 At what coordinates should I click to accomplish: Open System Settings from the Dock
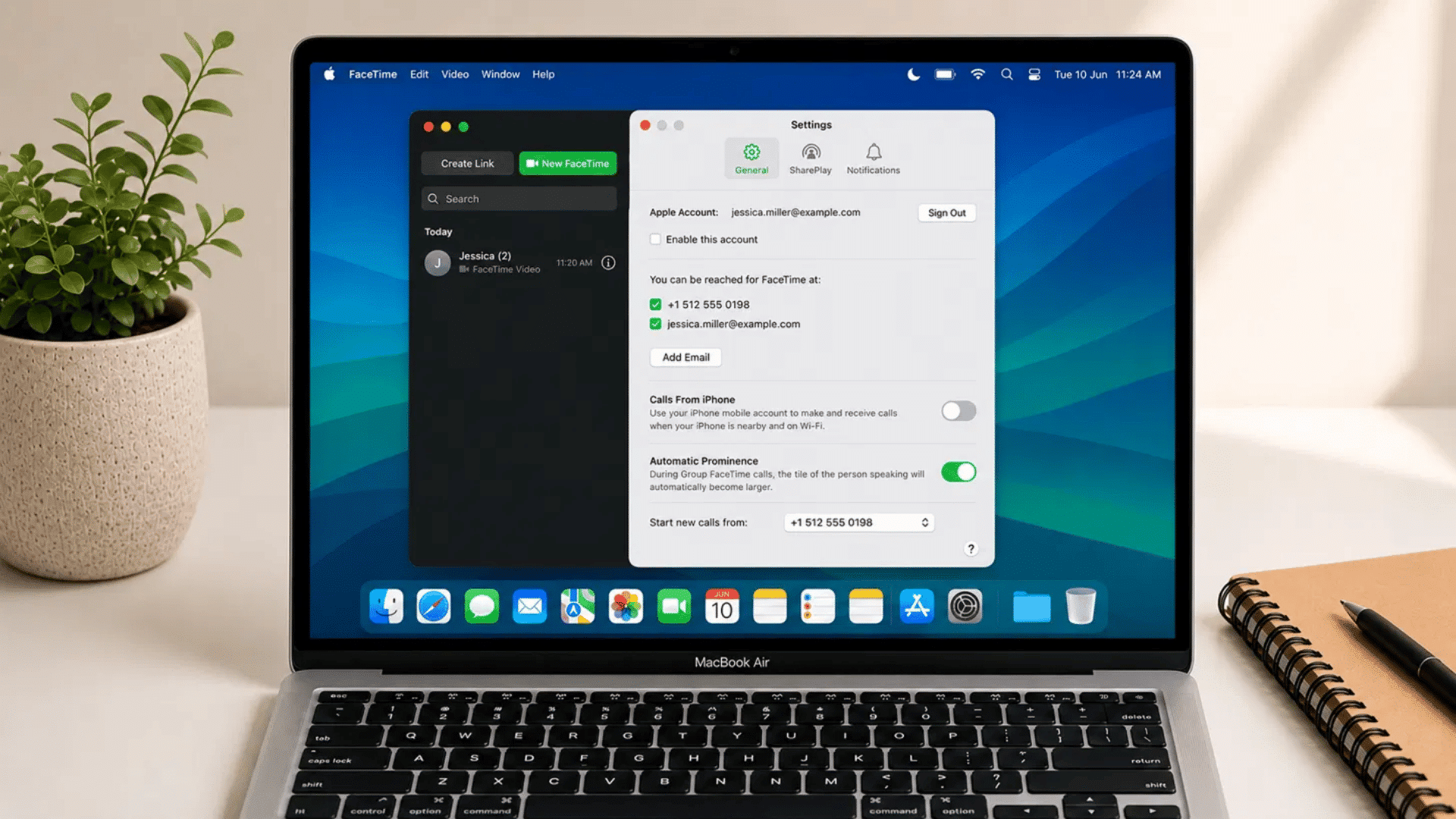click(965, 607)
